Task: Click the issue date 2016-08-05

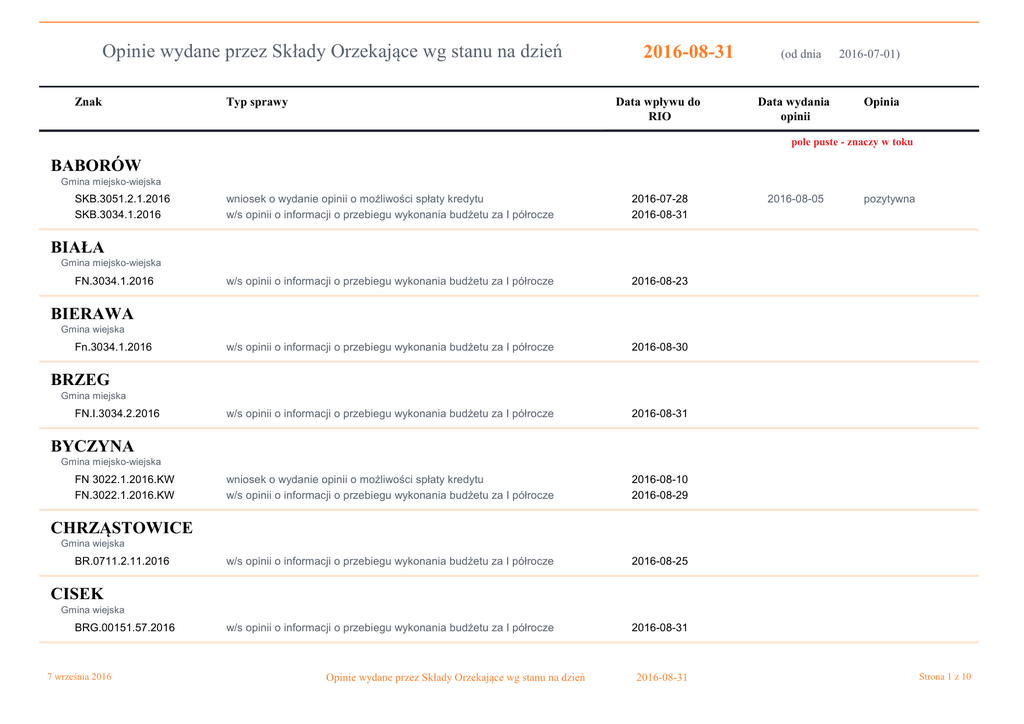Action: pos(795,199)
